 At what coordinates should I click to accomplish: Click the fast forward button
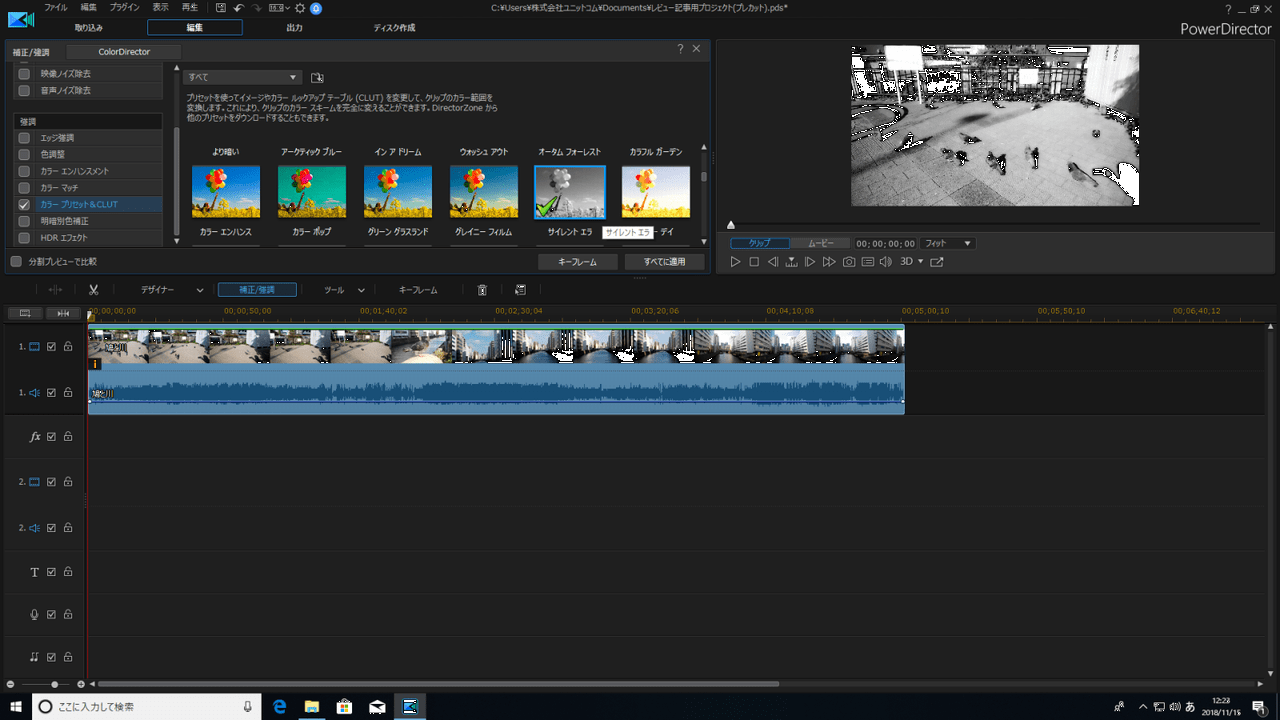[829, 262]
